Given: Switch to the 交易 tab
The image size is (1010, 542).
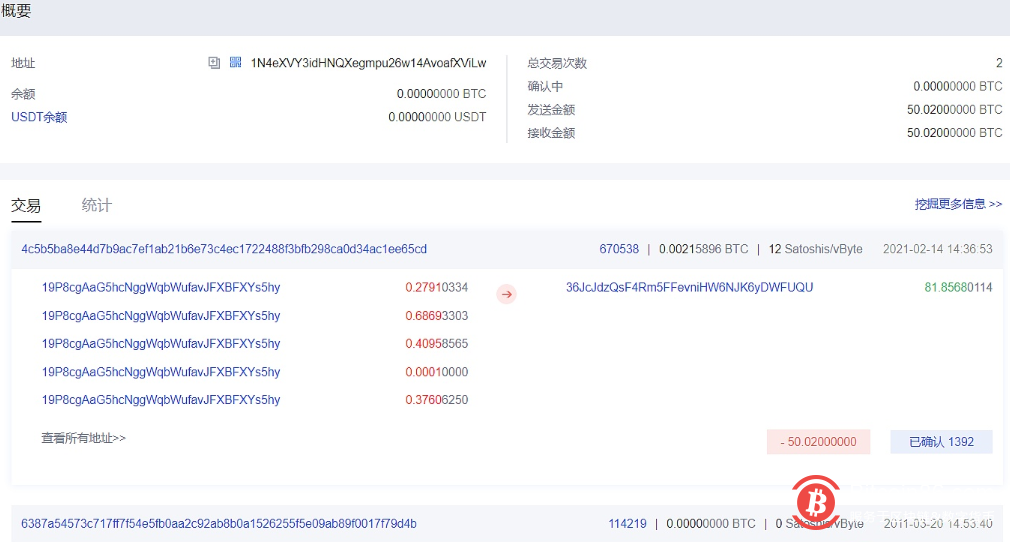Looking at the screenshot, I should pyautogui.click(x=26, y=206).
